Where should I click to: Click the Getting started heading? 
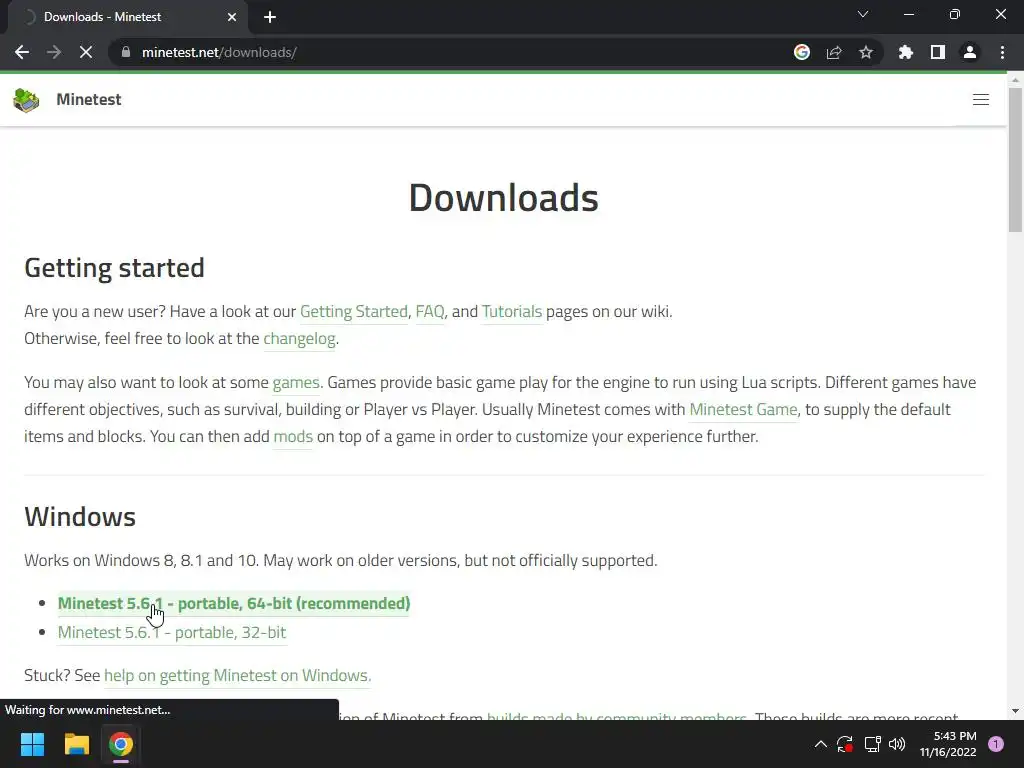coord(114,268)
